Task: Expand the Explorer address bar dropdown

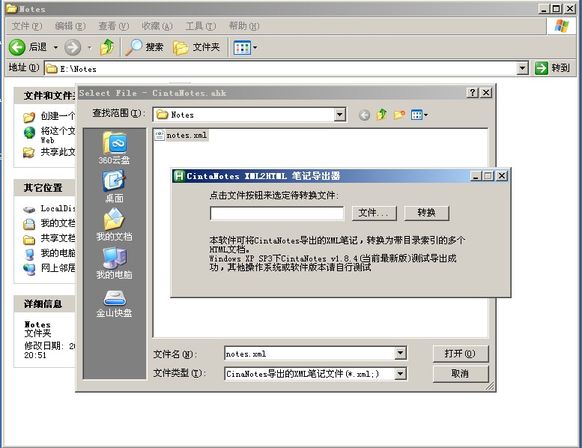Action: (522, 68)
